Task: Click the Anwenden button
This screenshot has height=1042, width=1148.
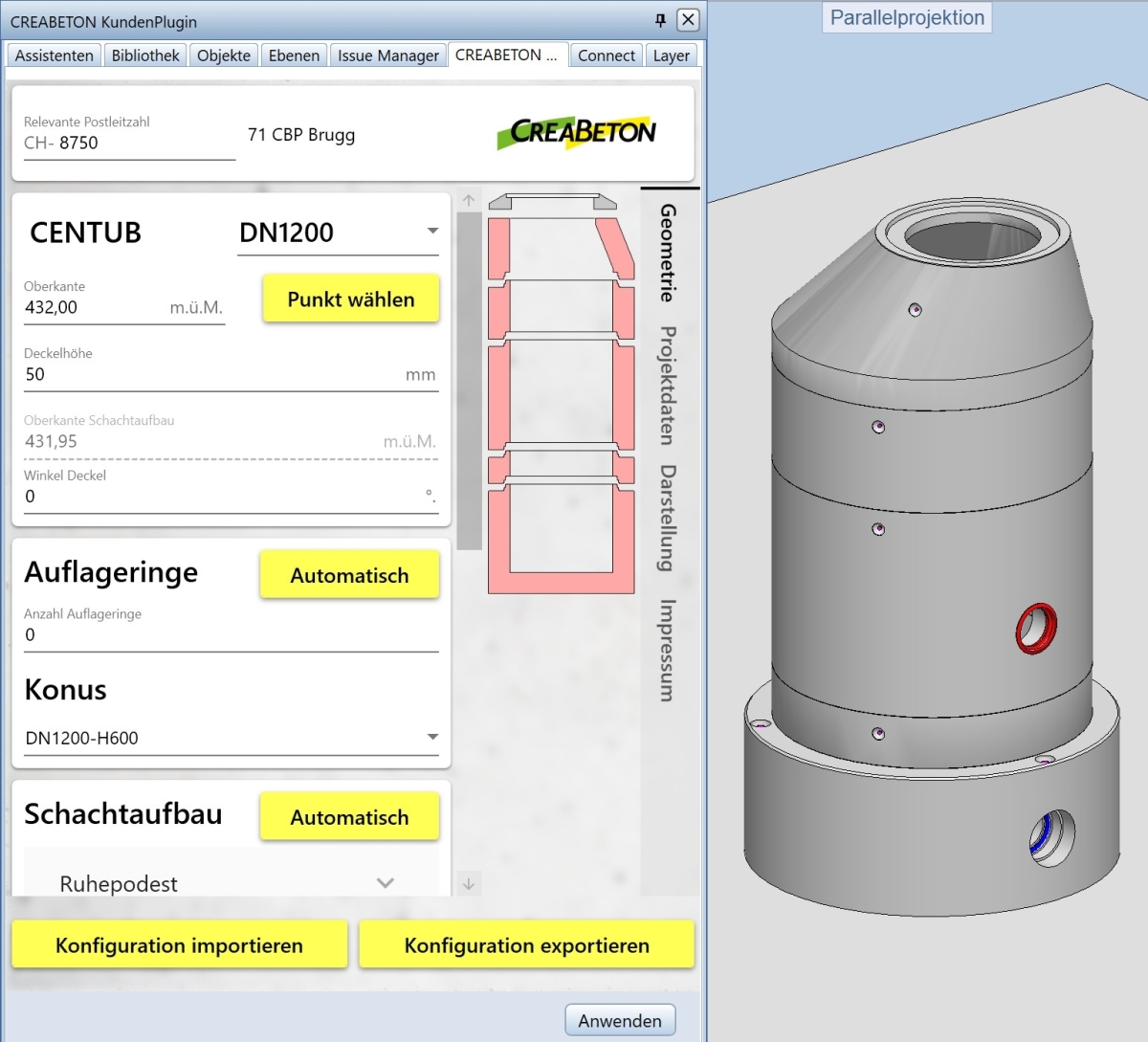Action: click(x=620, y=1020)
